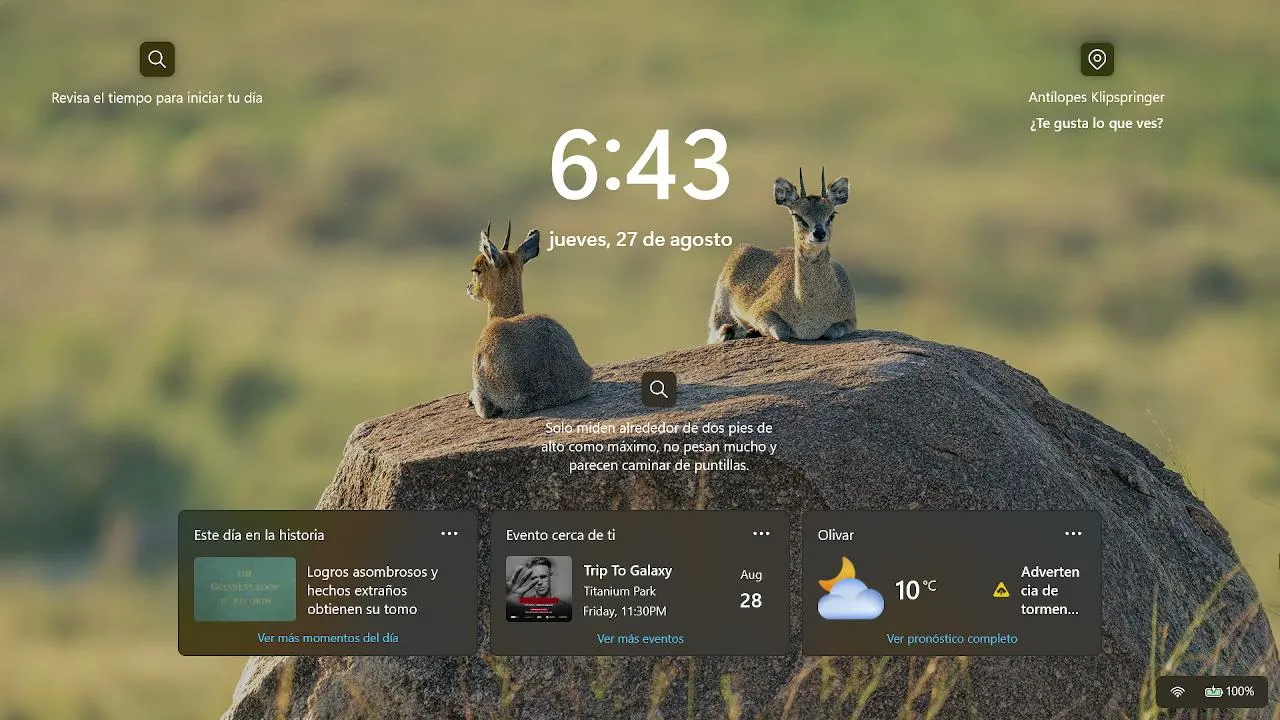The width and height of the screenshot is (1280, 720).
Task: Click the Aug 28 event date
Action: click(x=751, y=590)
